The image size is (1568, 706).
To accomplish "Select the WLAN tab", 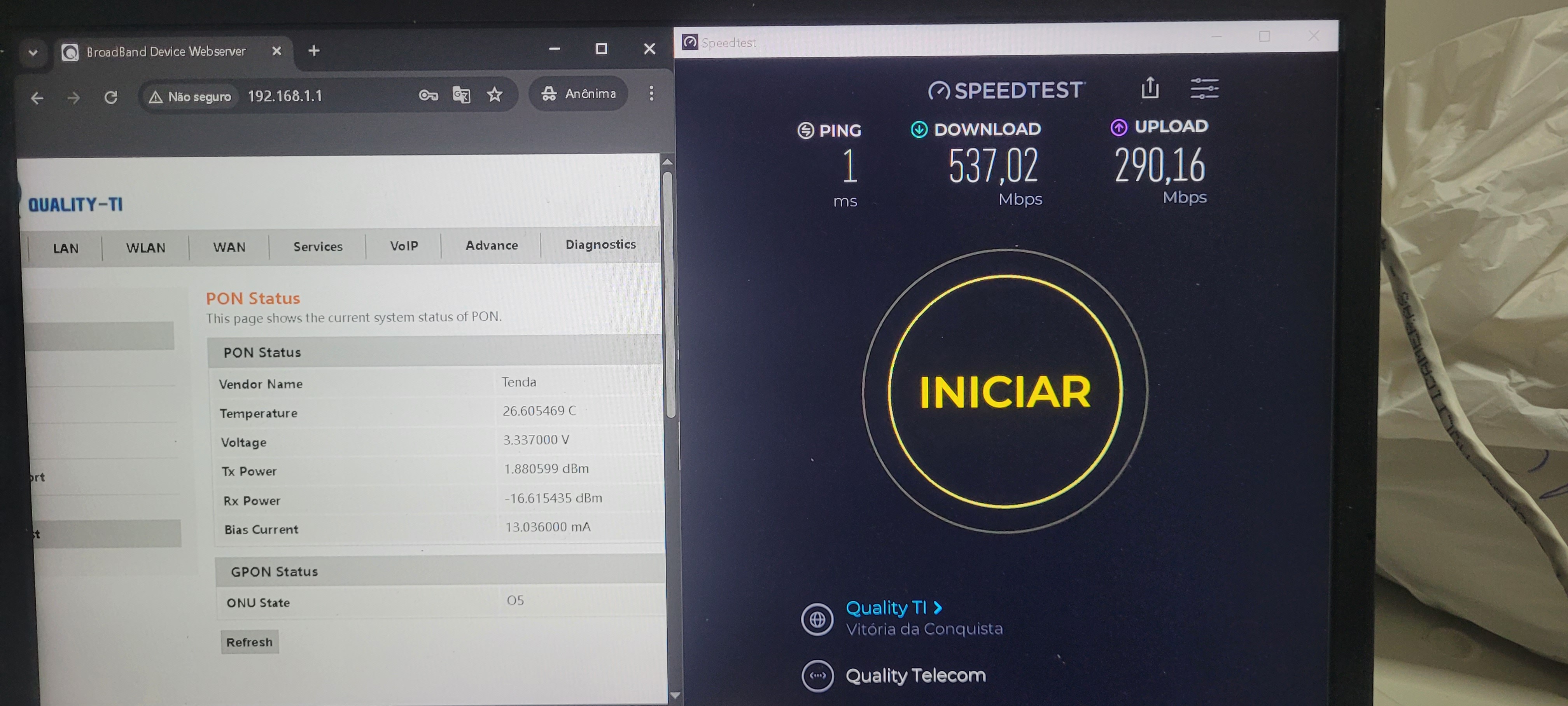I will [x=145, y=248].
